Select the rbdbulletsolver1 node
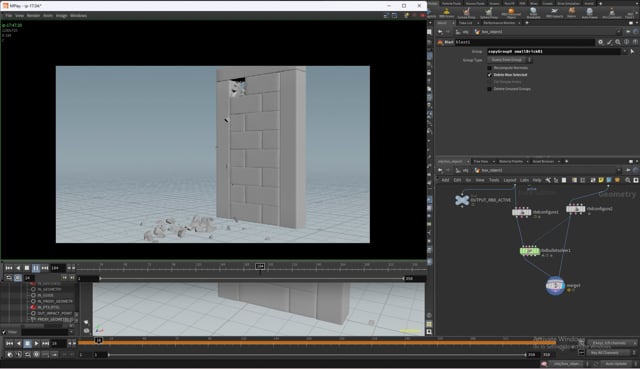This screenshot has width=640, height=369. click(x=530, y=251)
